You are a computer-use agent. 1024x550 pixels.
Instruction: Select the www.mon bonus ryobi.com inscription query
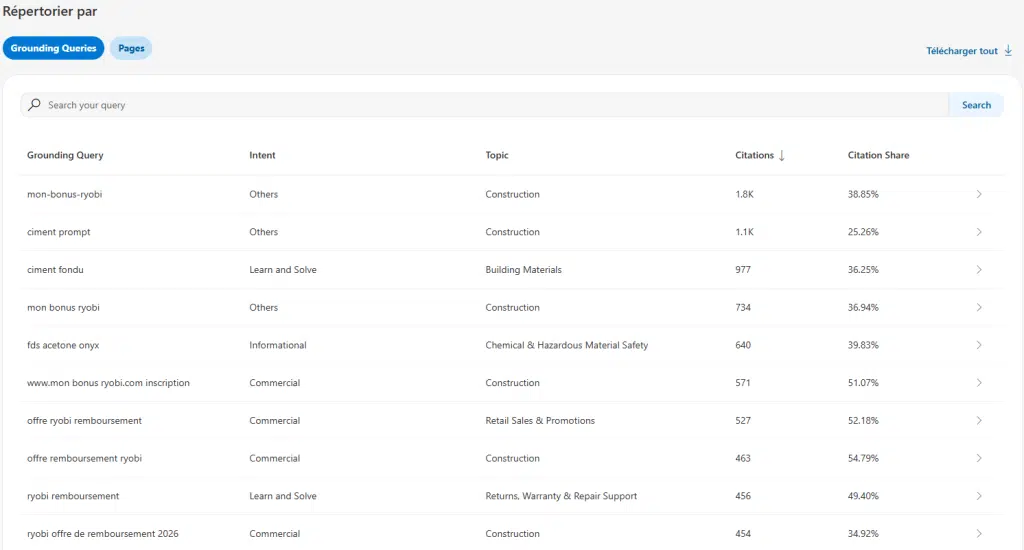[x=108, y=383]
